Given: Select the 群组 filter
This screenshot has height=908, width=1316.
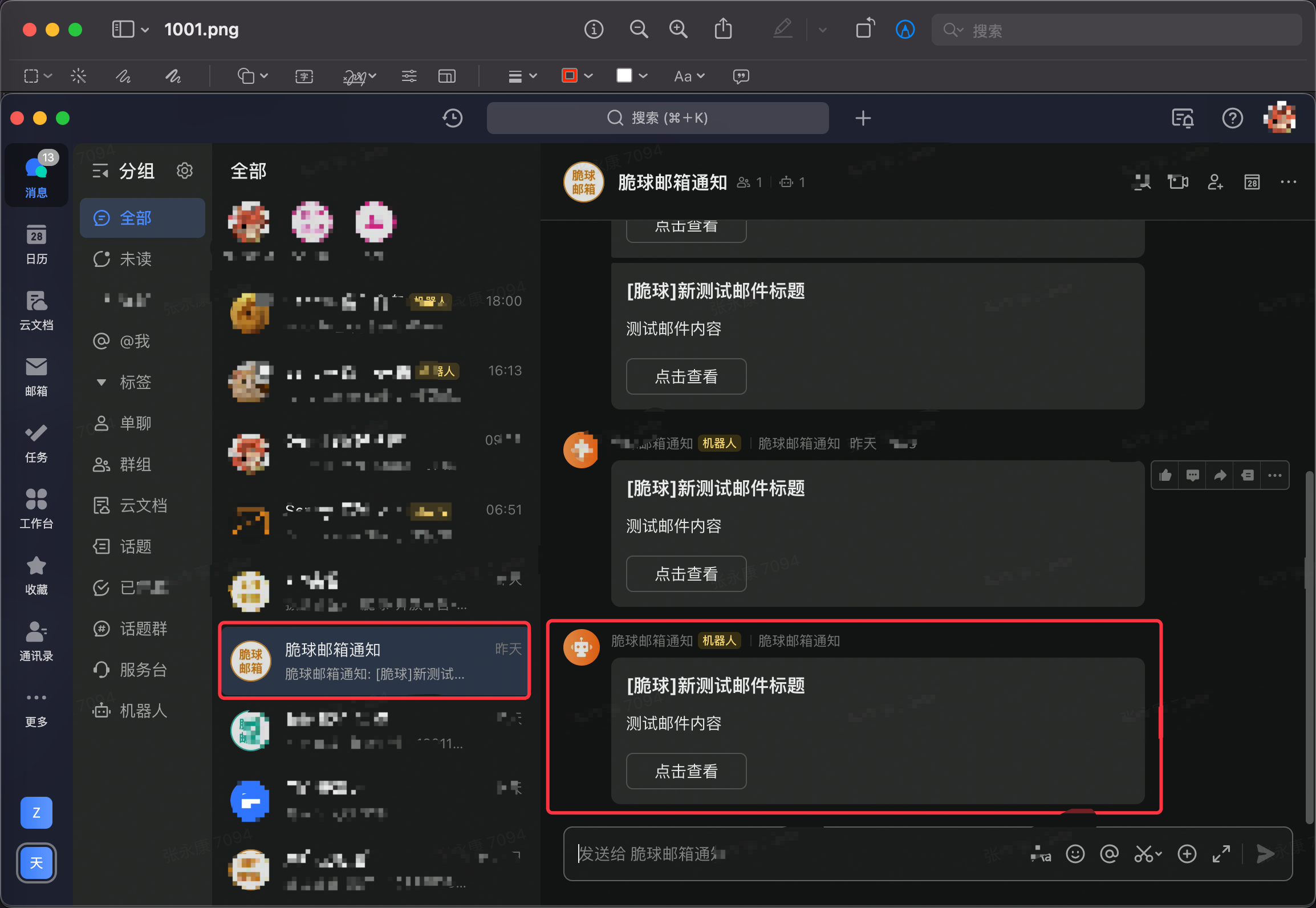Looking at the screenshot, I should 143,464.
